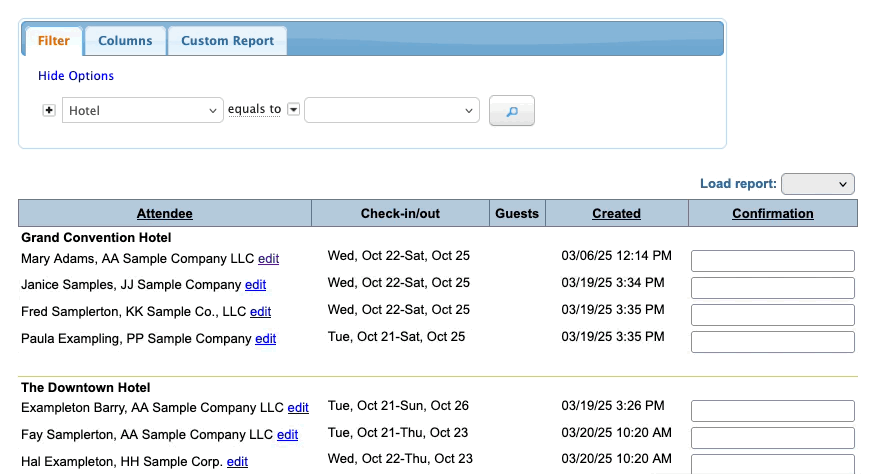Screen dimensions: 876x474
Task: Click the plus icon to add filter
Action: [x=49, y=110]
